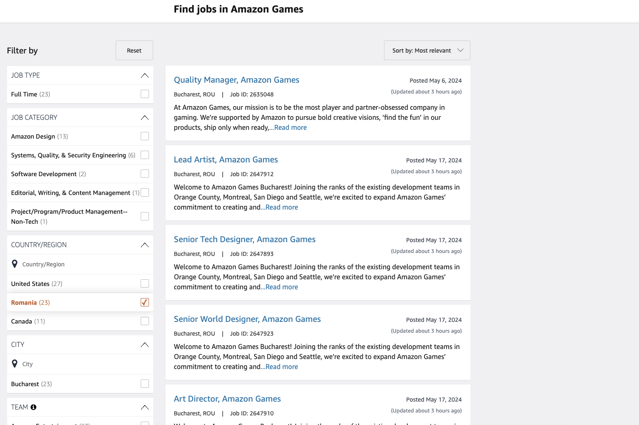Check the United States checkbox
Screen dimensions: 639x425
coord(145,283)
